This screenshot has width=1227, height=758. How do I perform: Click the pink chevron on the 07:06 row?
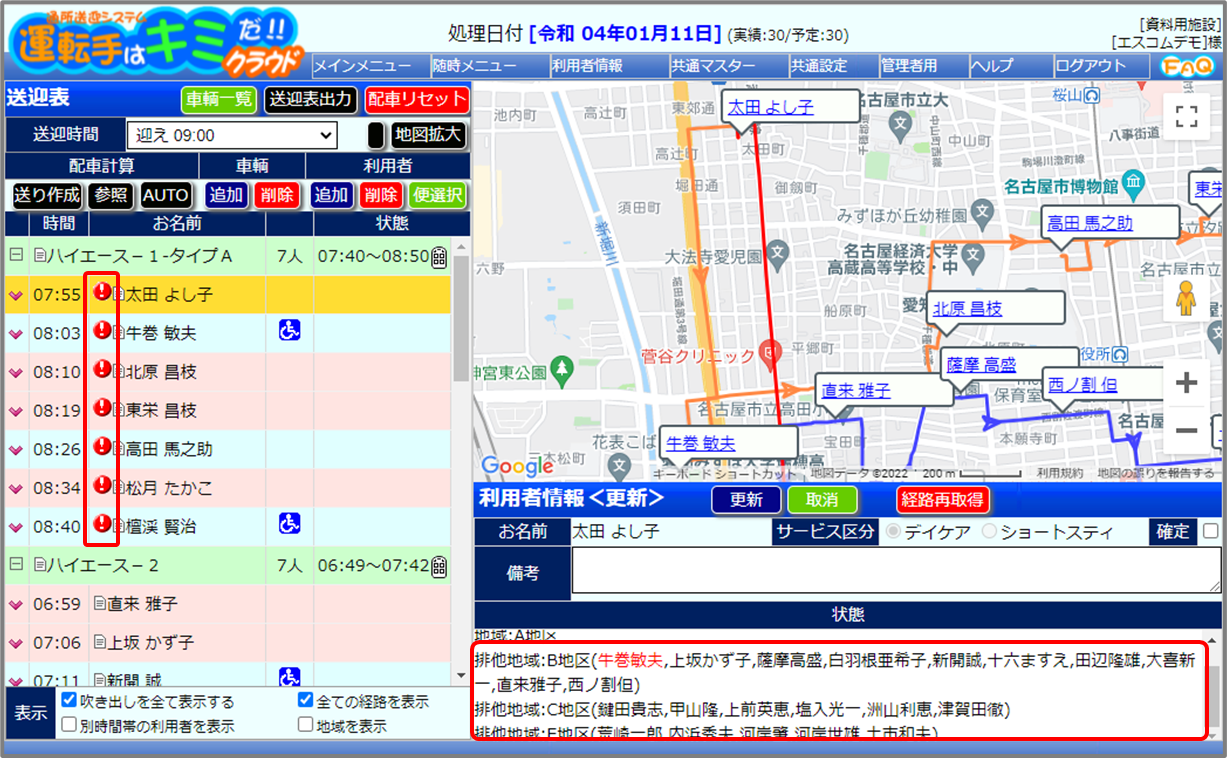point(15,643)
